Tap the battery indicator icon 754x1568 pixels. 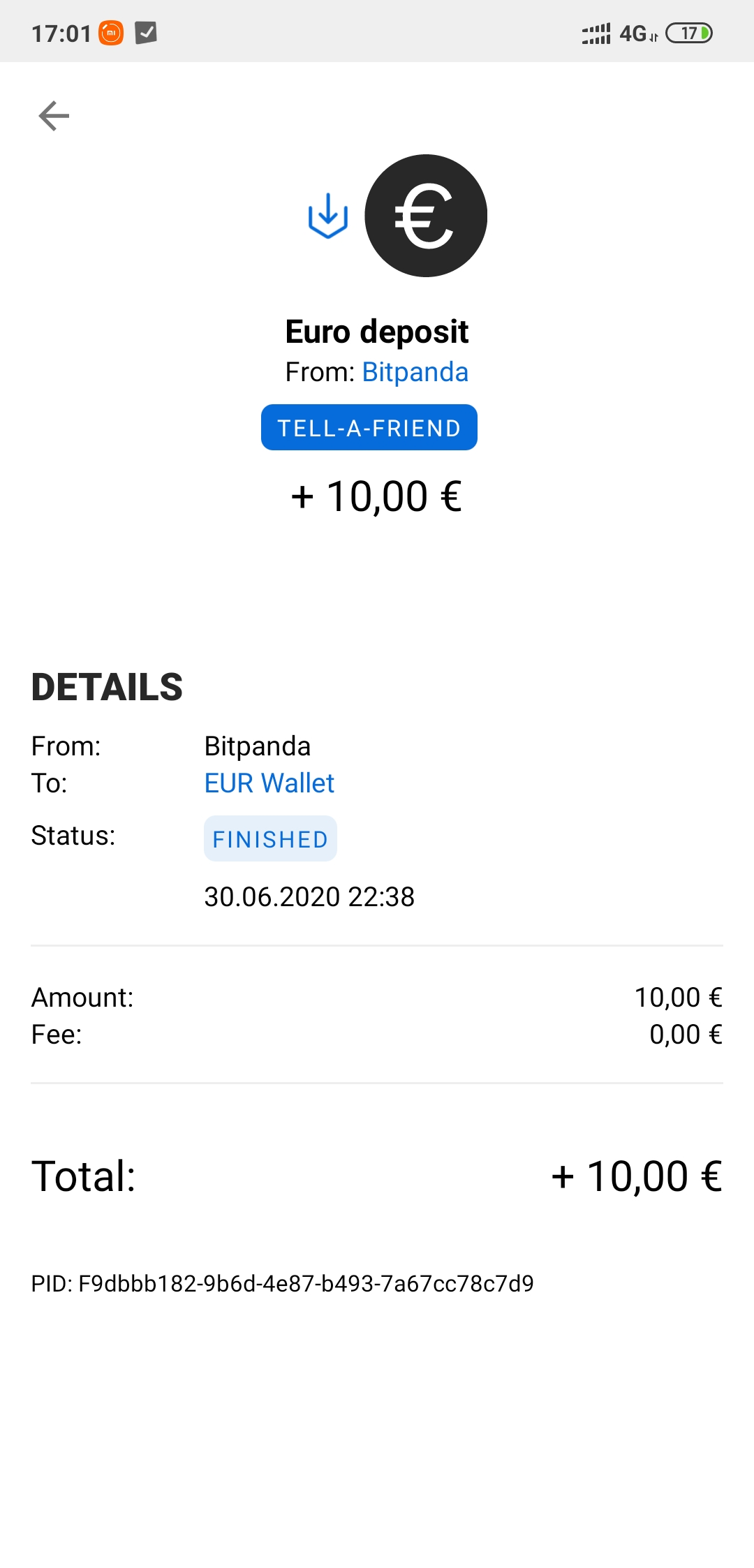(x=688, y=33)
